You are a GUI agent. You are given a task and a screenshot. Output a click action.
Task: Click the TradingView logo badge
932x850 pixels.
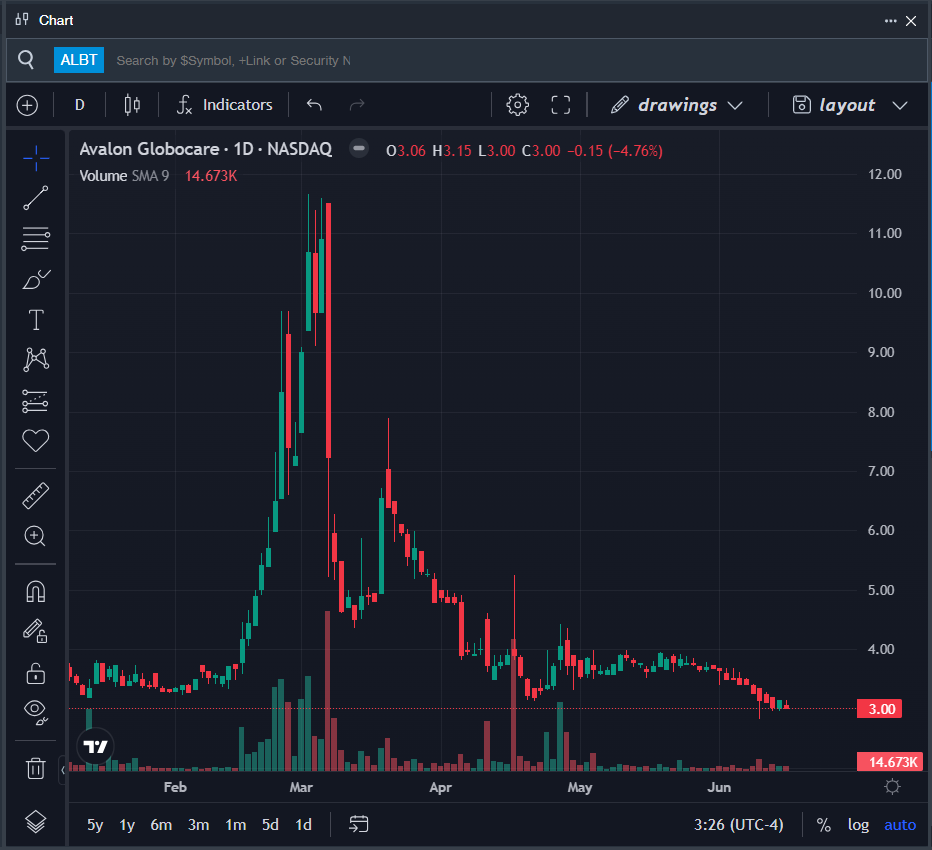[x=95, y=746]
